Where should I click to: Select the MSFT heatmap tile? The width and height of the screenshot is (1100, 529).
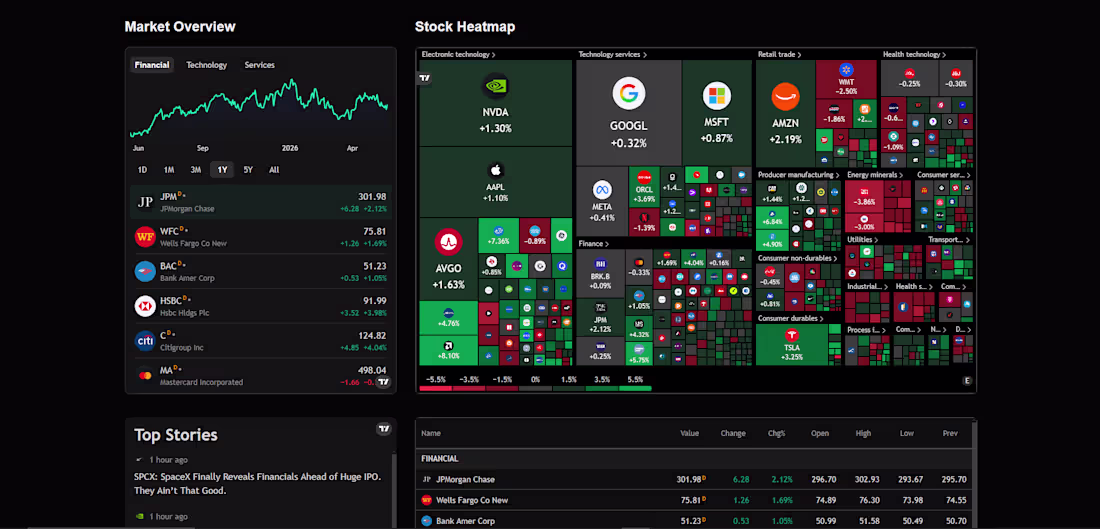(717, 112)
